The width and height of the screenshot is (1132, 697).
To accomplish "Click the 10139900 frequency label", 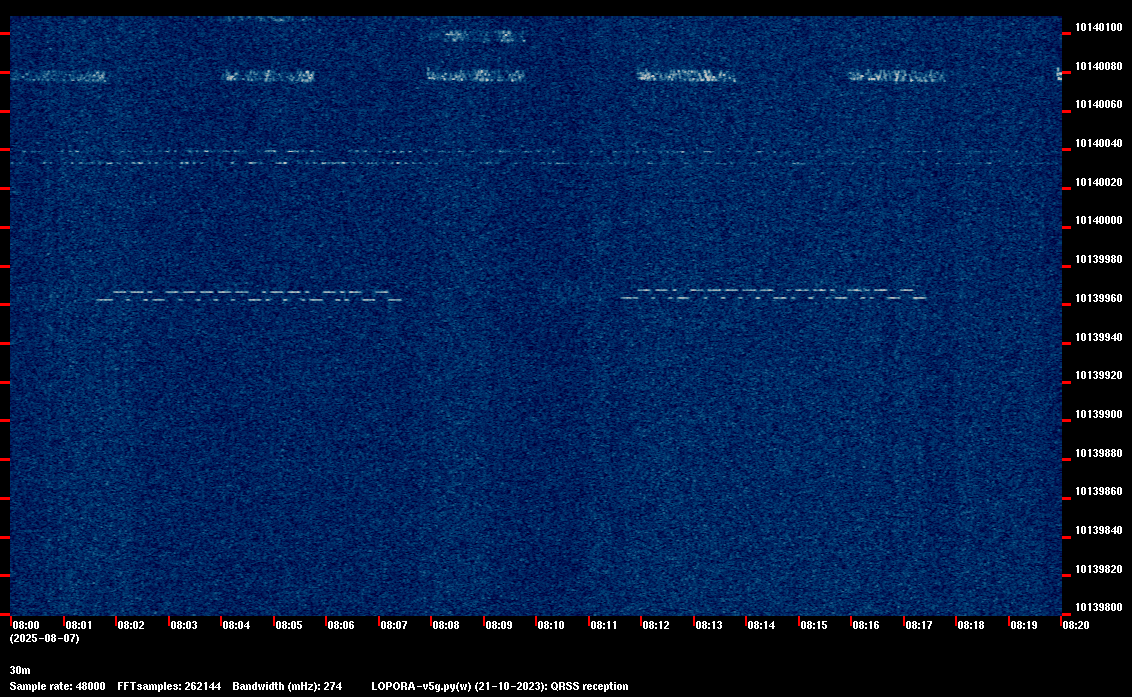I will 1099,415.
